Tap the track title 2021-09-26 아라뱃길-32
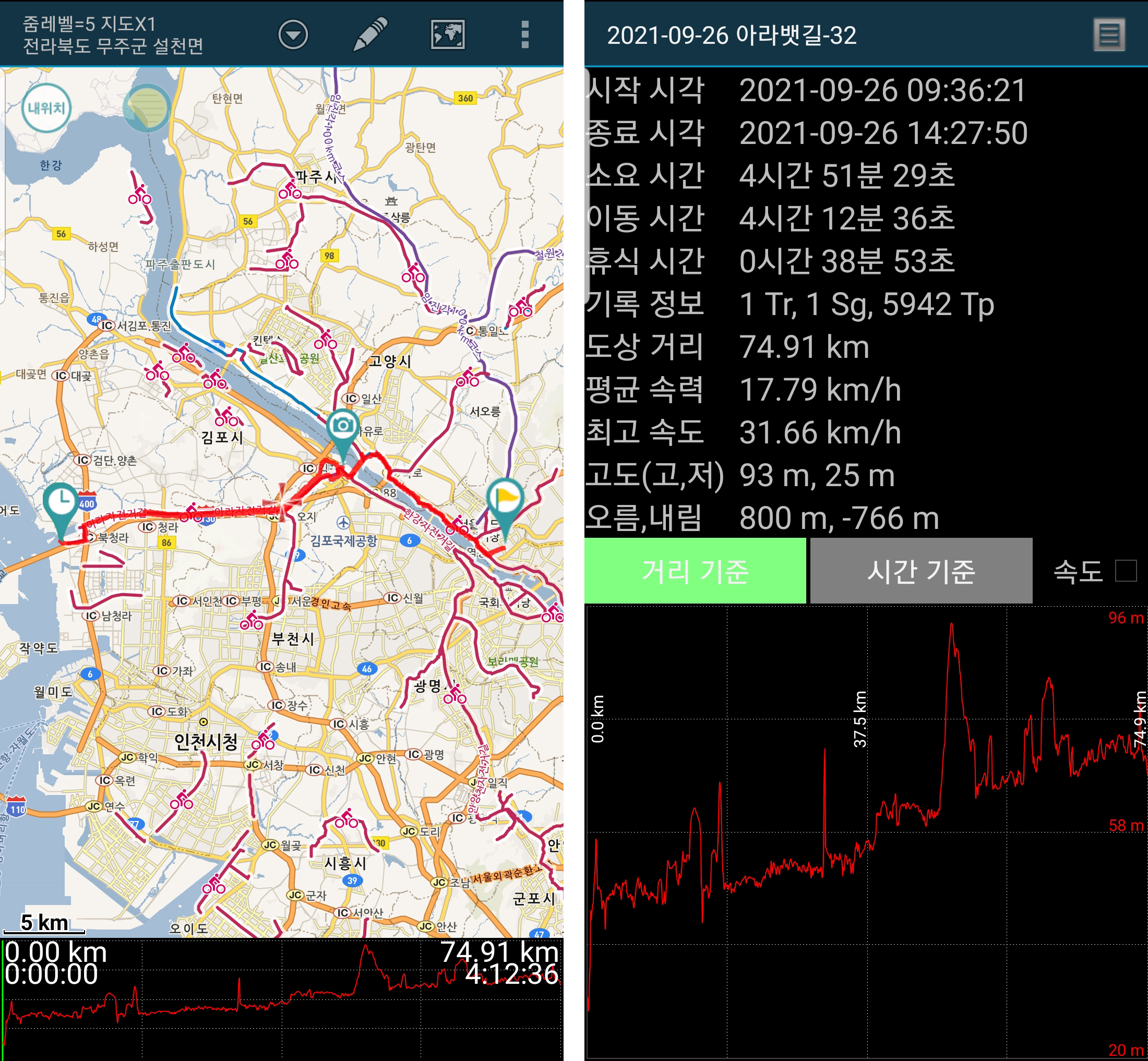Viewport: 1148px width, 1061px height. (x=732, y=35)
